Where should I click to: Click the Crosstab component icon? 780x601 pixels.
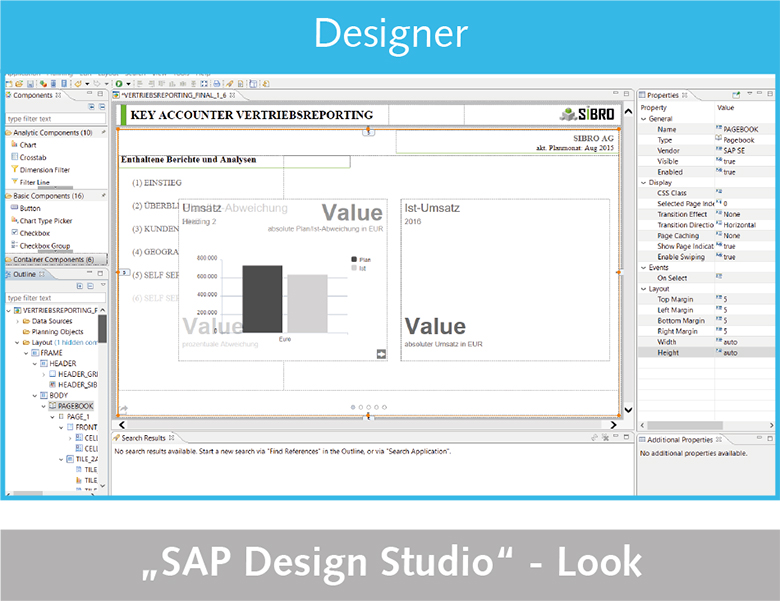click(14, 157)
